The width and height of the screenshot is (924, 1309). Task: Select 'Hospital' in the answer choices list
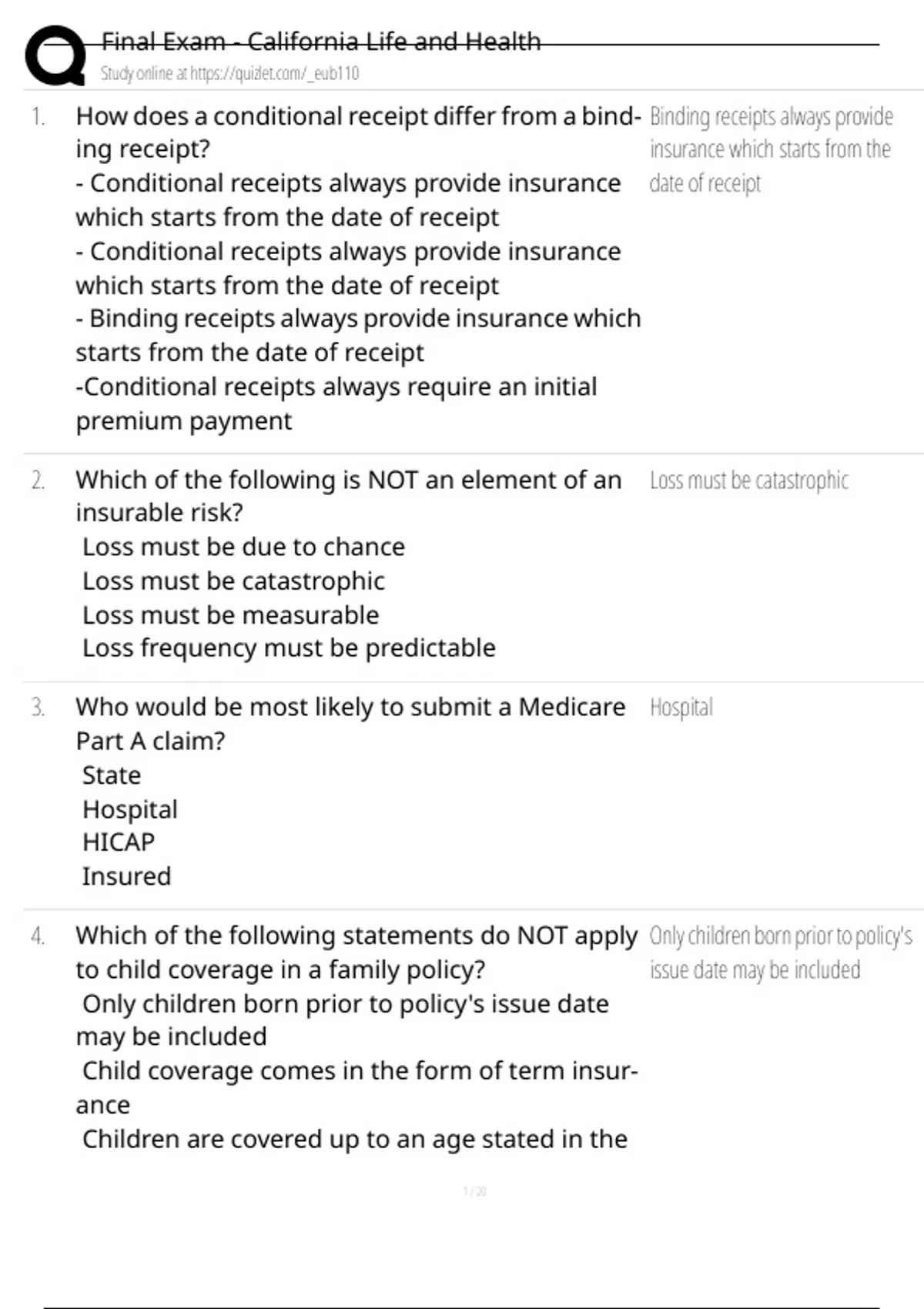(x=129, y=809)
